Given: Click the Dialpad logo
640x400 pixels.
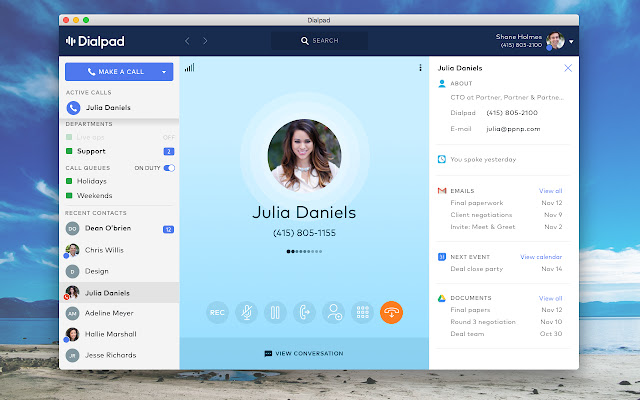Looking at the screenshot, I should point(95,41).
